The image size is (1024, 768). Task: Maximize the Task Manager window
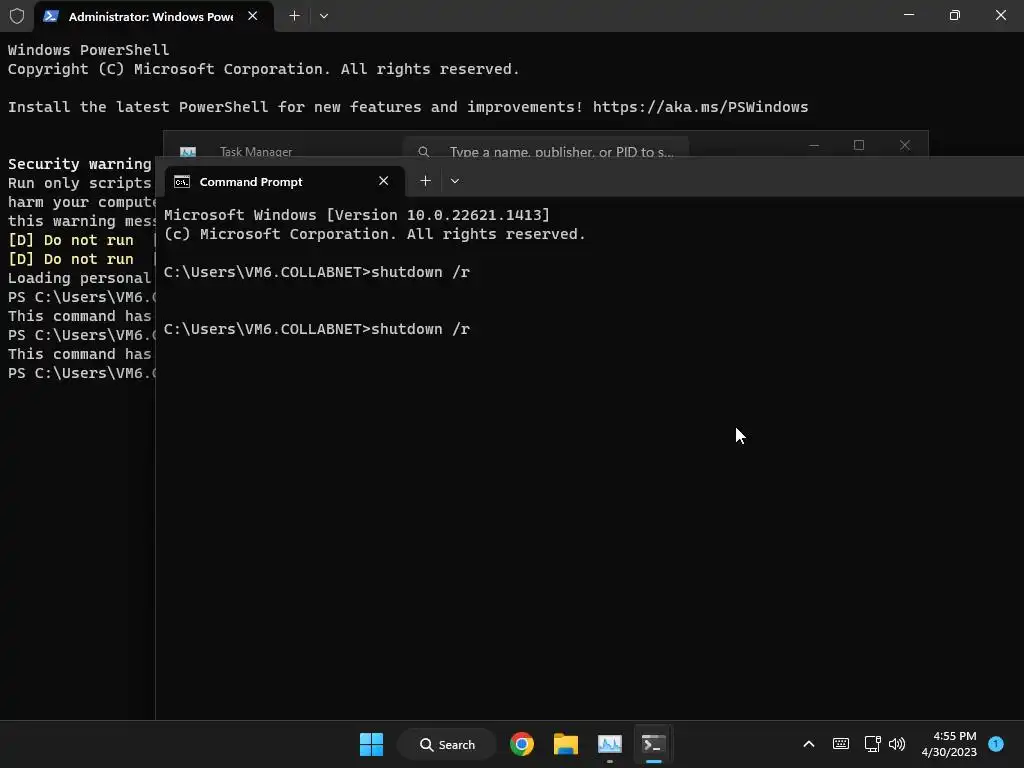coord(859,145)
